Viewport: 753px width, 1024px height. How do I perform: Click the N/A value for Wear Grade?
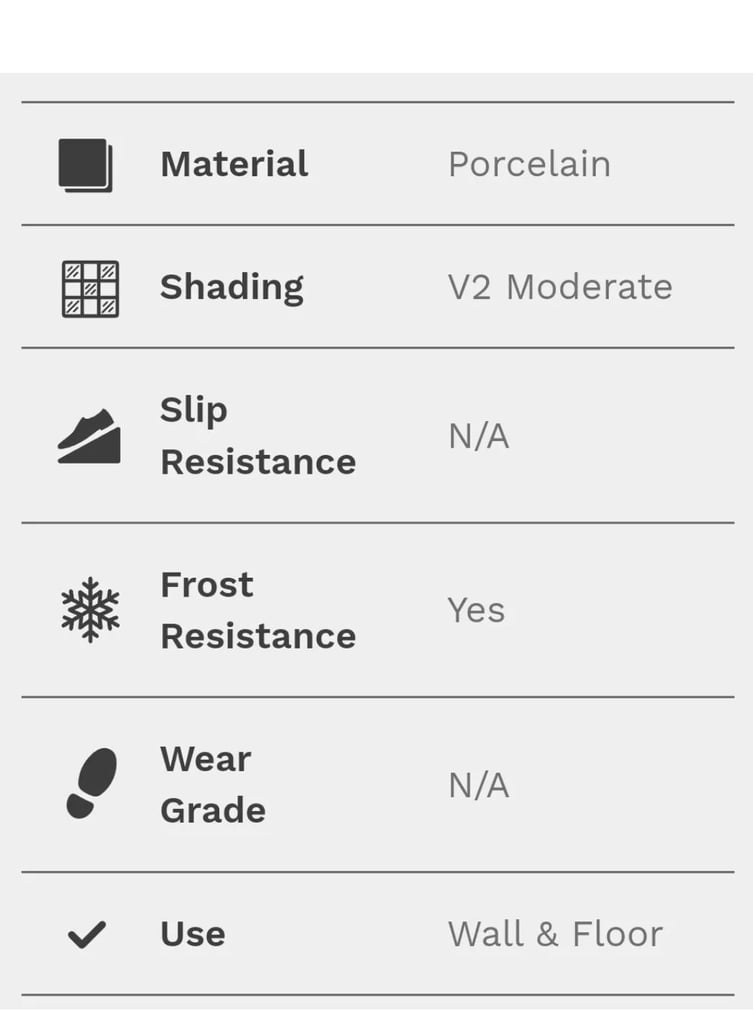coord(479,785)
